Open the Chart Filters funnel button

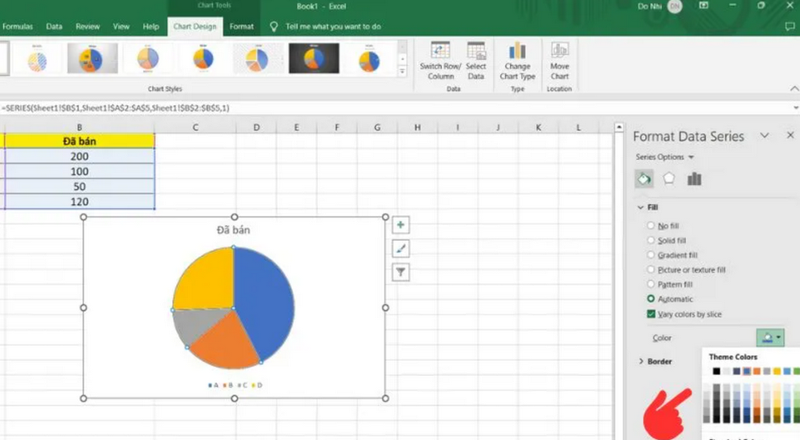click(x=401, y=272)
